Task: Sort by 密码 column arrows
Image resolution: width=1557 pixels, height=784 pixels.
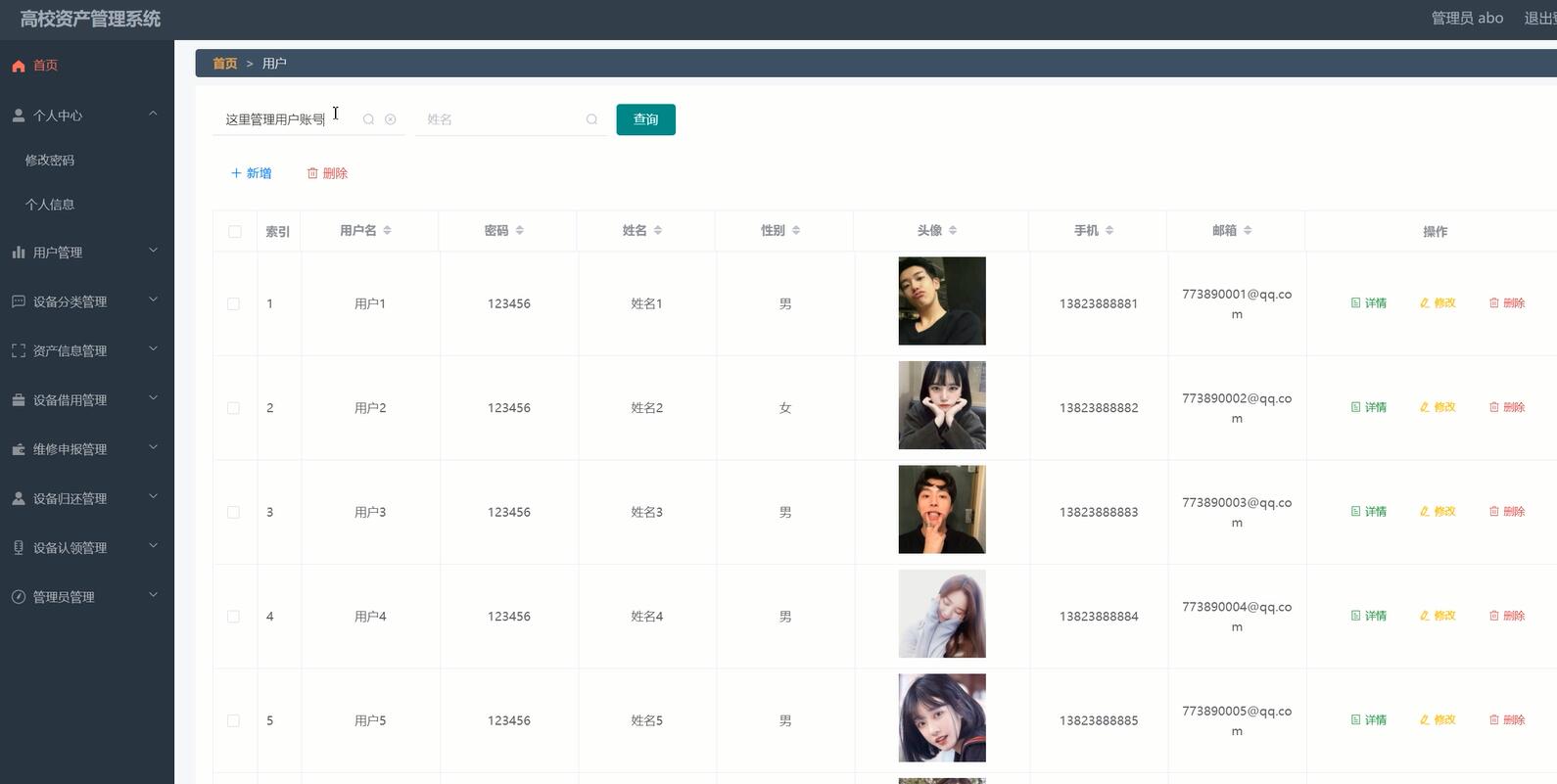Action: tap(519, 230)
